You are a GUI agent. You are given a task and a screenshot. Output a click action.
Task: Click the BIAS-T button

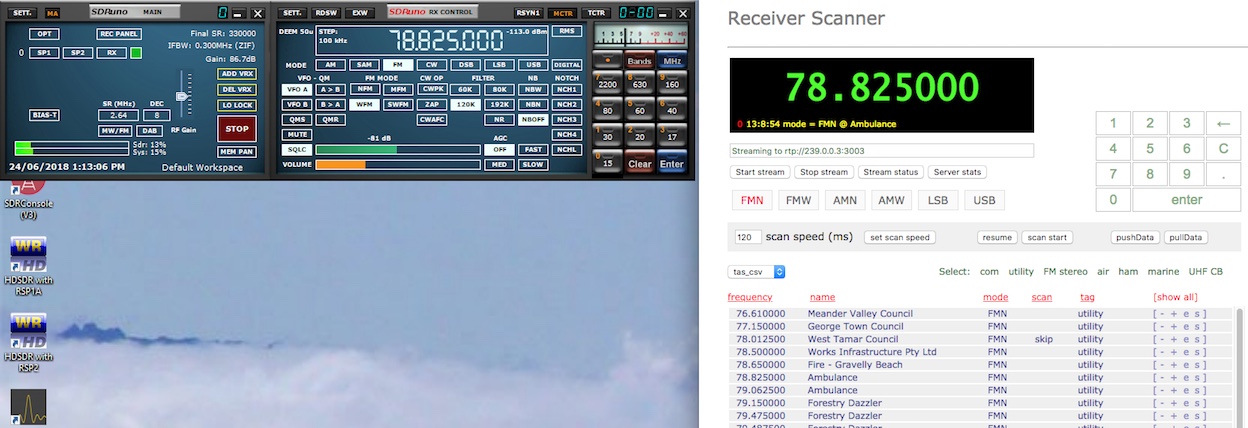coord(43,115)
